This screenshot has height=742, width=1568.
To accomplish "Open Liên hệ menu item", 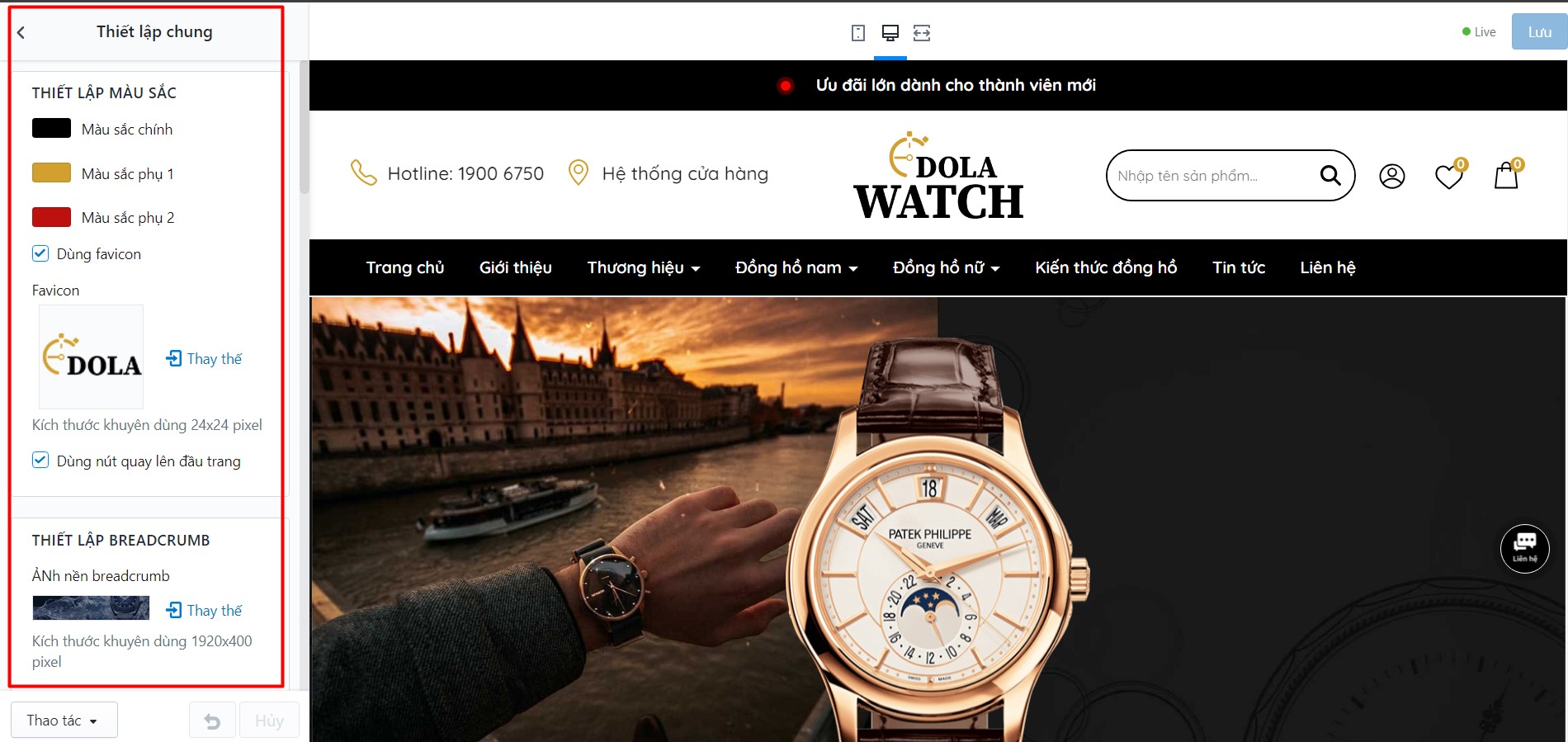I will [x=1328, y=267].
